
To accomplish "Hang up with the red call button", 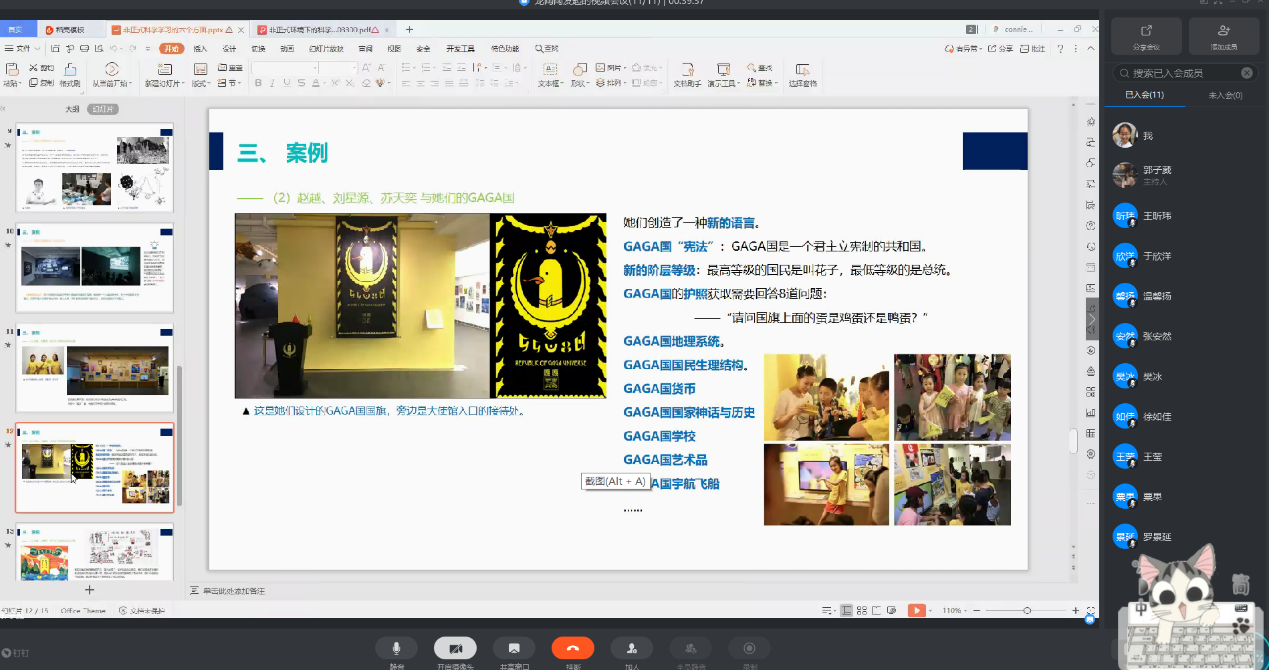I will (572, 648).
